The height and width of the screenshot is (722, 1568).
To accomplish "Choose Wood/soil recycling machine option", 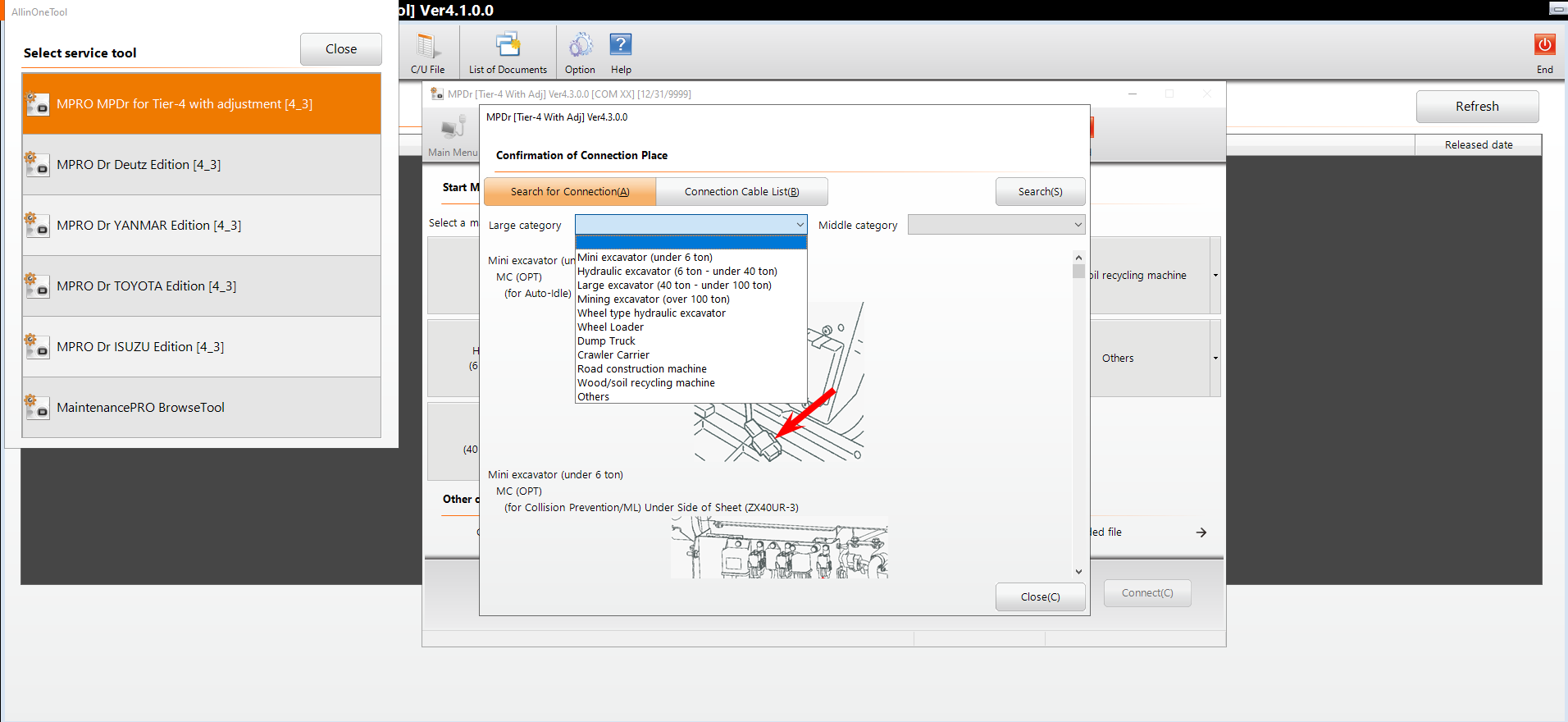I will click(x=691, y=383).
